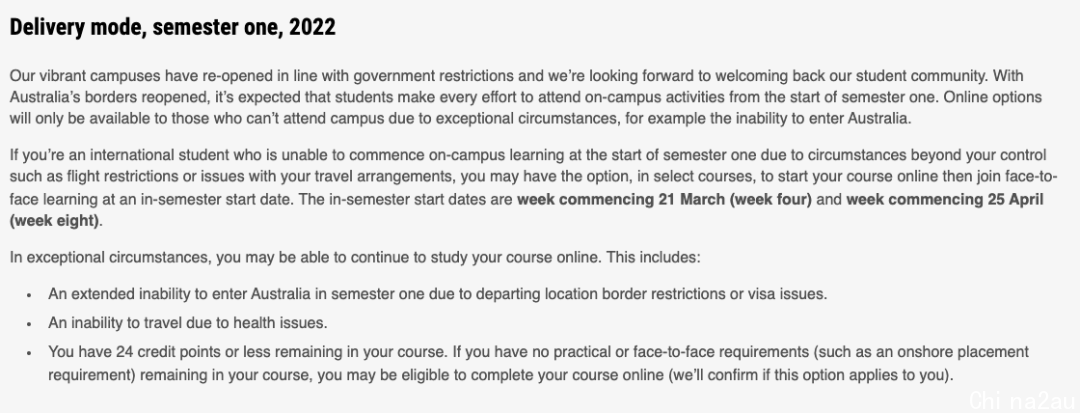
Task: Click the words 'This includes:' before the bullet list
Action: 652,258
